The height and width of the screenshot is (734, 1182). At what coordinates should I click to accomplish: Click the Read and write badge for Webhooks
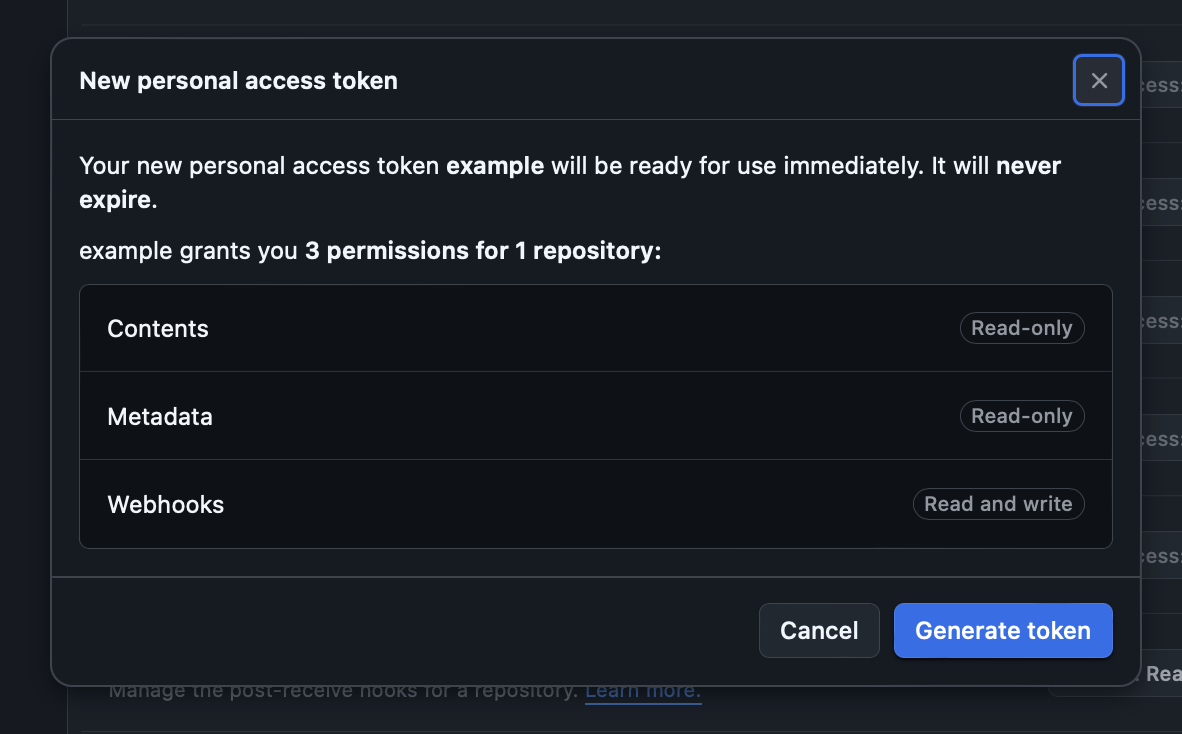click(998, 504)
